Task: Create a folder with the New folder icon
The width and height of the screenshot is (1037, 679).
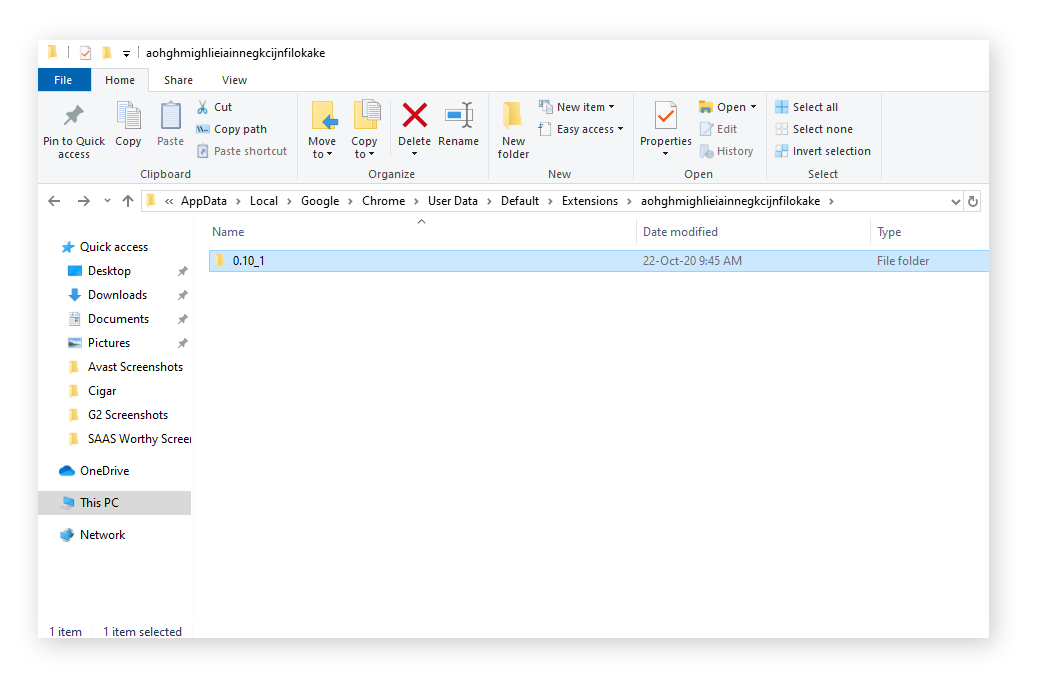Action: [x=513, y=125]
